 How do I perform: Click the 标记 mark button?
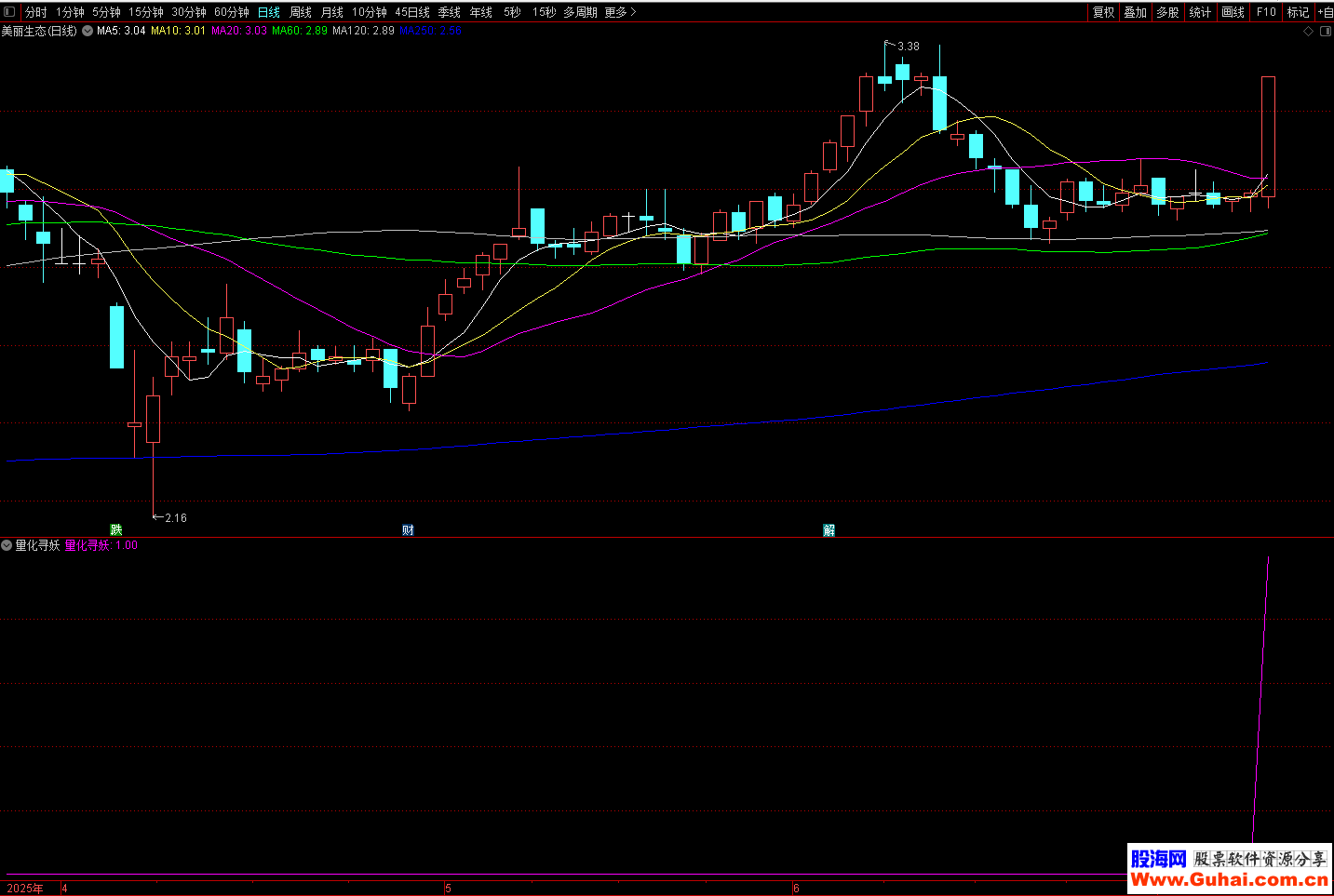pos(1298,12)
